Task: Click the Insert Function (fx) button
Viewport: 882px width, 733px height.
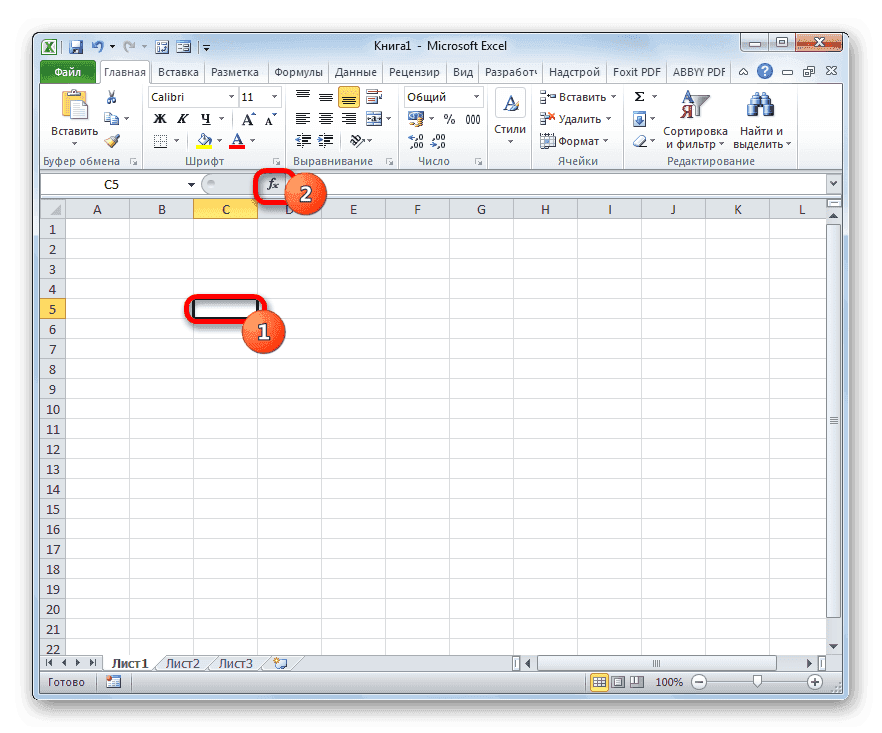Action: click(x=274, y=184)
